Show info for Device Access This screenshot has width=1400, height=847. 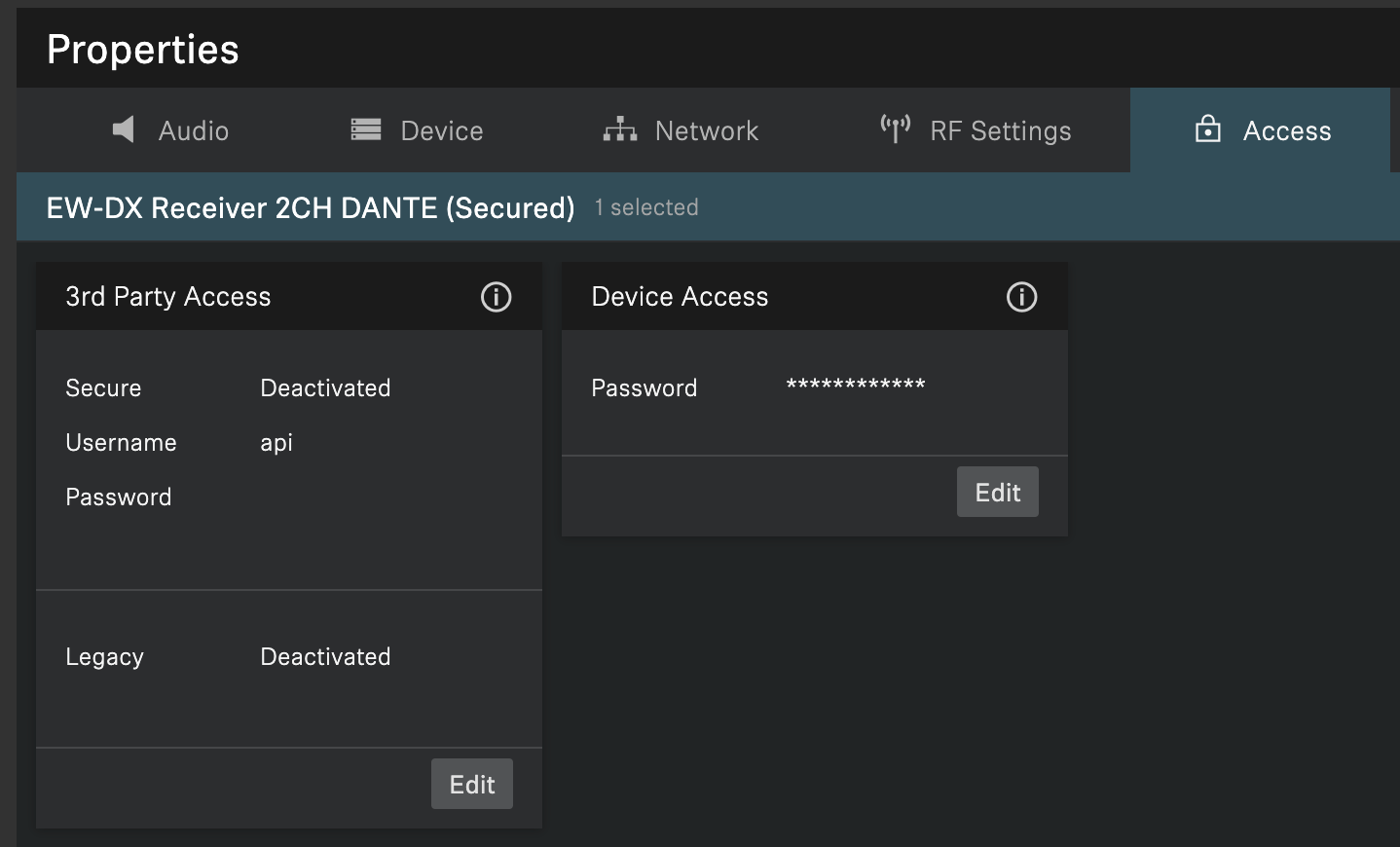[1021, 297]
